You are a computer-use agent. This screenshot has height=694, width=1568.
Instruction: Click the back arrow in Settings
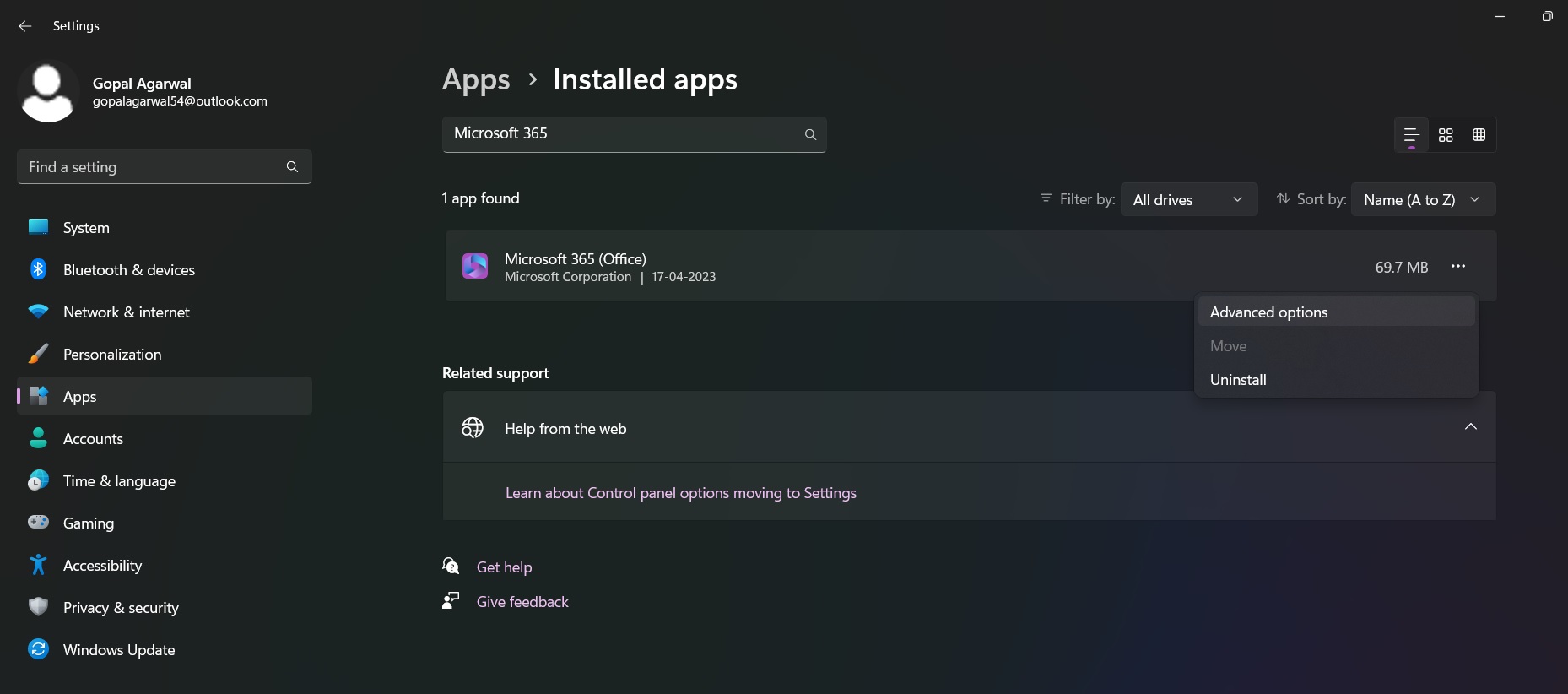coord(25,26)
